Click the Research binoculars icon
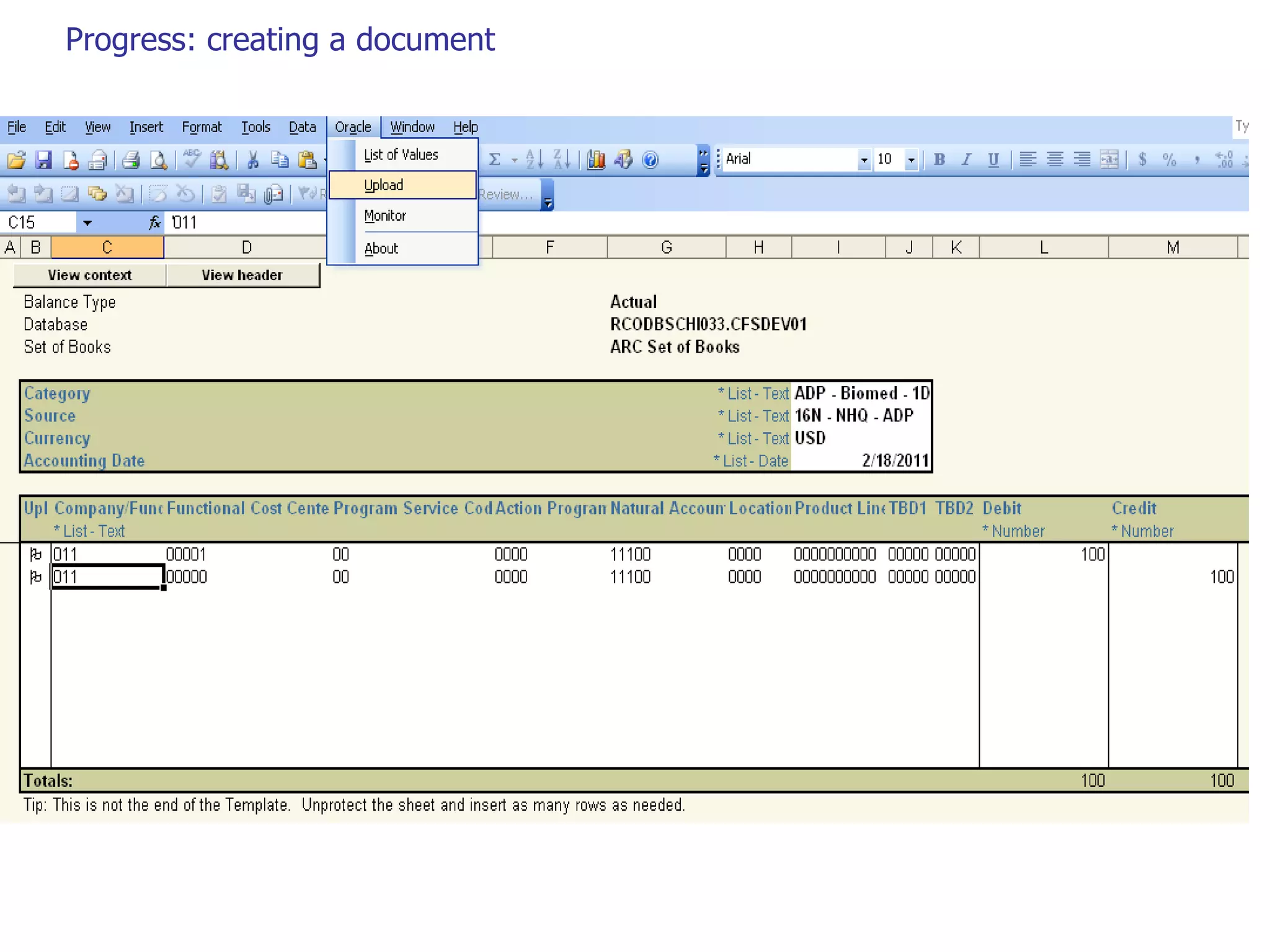 (x=219, y=160)
